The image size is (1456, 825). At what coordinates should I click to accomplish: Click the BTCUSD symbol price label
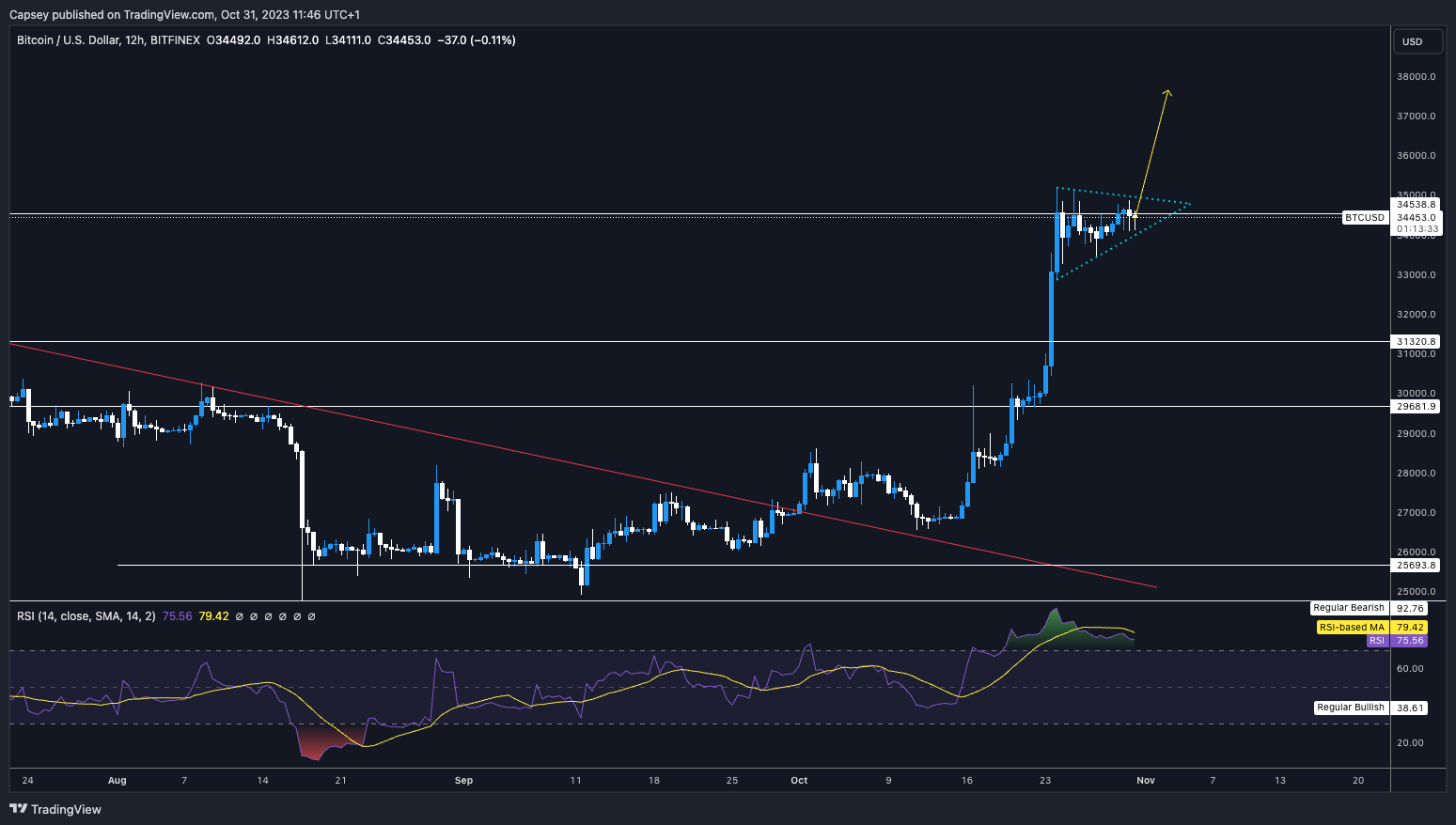click(x=1364, y=218)
